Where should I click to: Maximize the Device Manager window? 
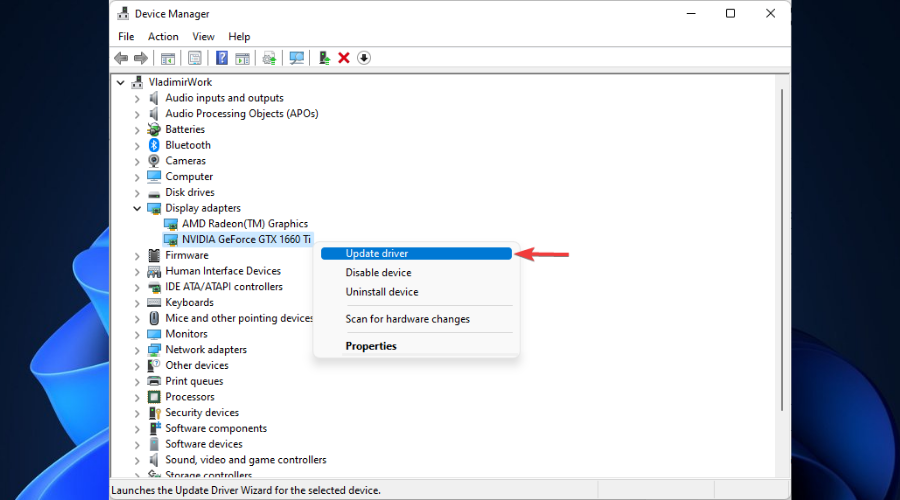(730, 13)
